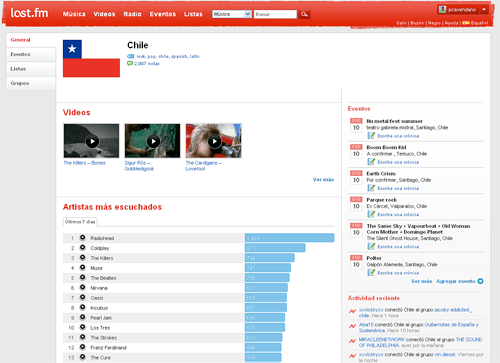Click the Agregar evento link
This screenshot has height=363, width=500.
click(456, 281)
